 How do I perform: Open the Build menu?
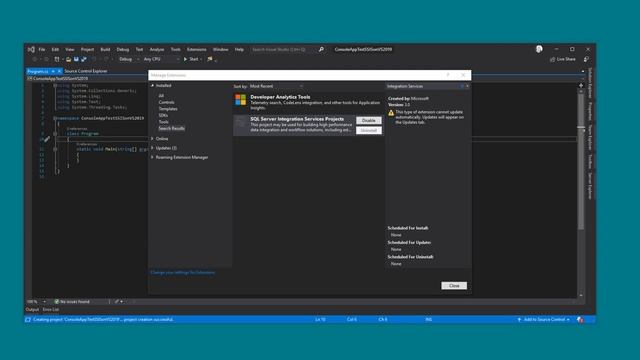(x=105, y=49)
